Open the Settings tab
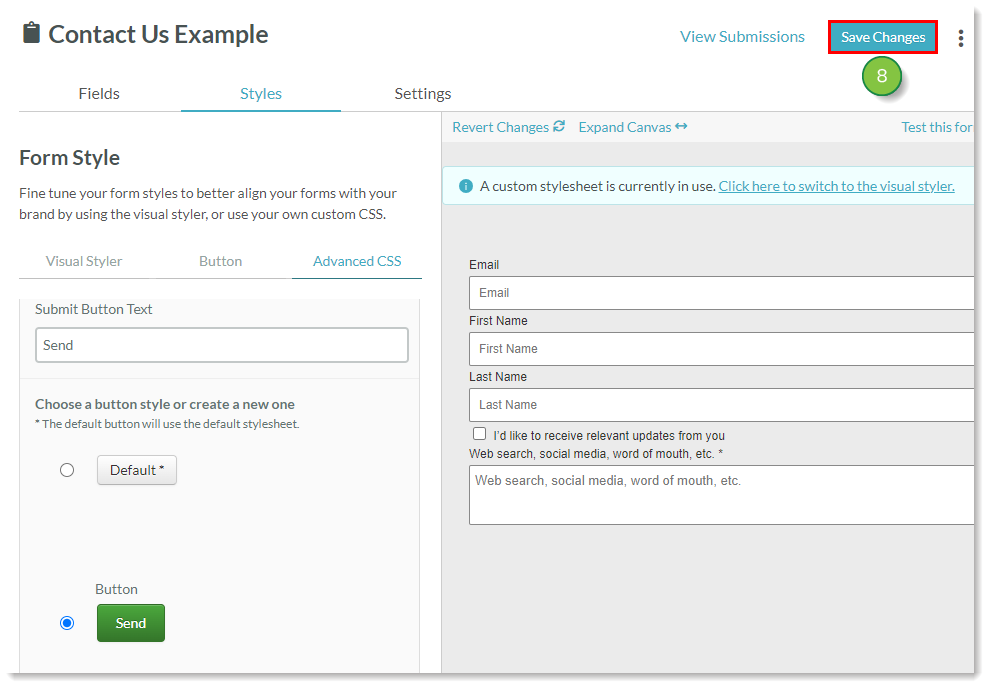 (x=423, y=93)
